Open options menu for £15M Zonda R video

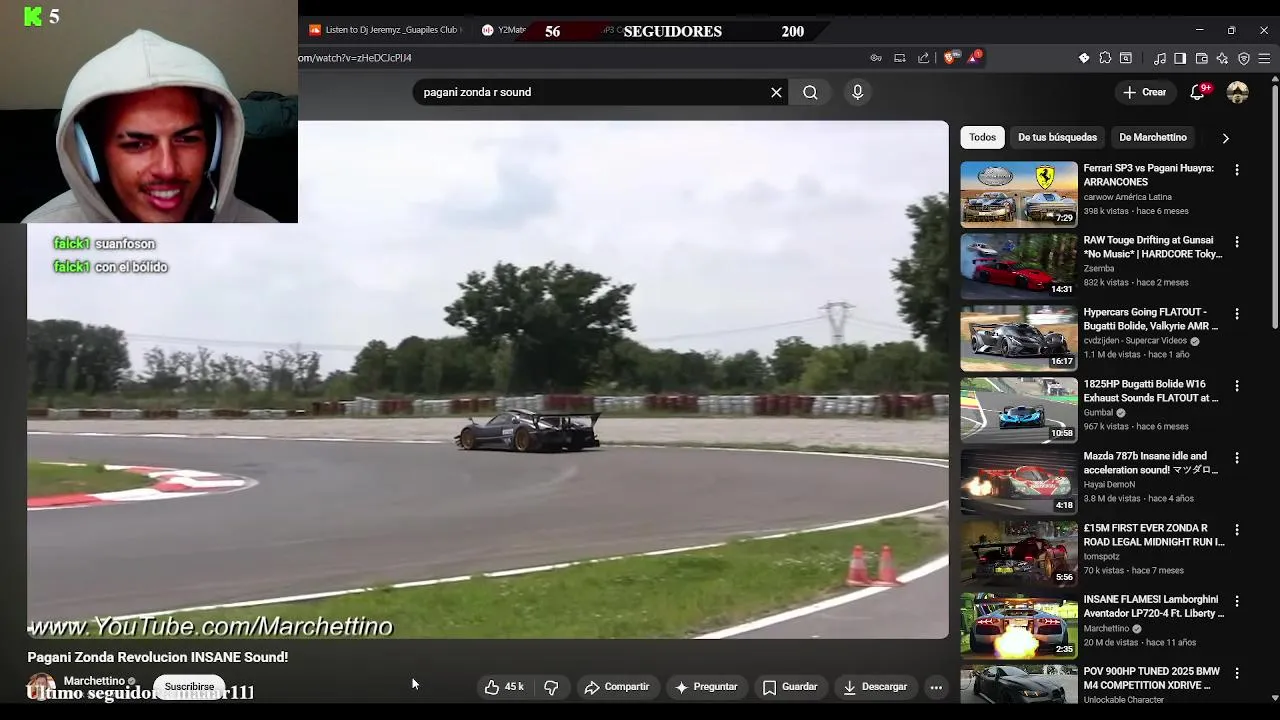1237,530
